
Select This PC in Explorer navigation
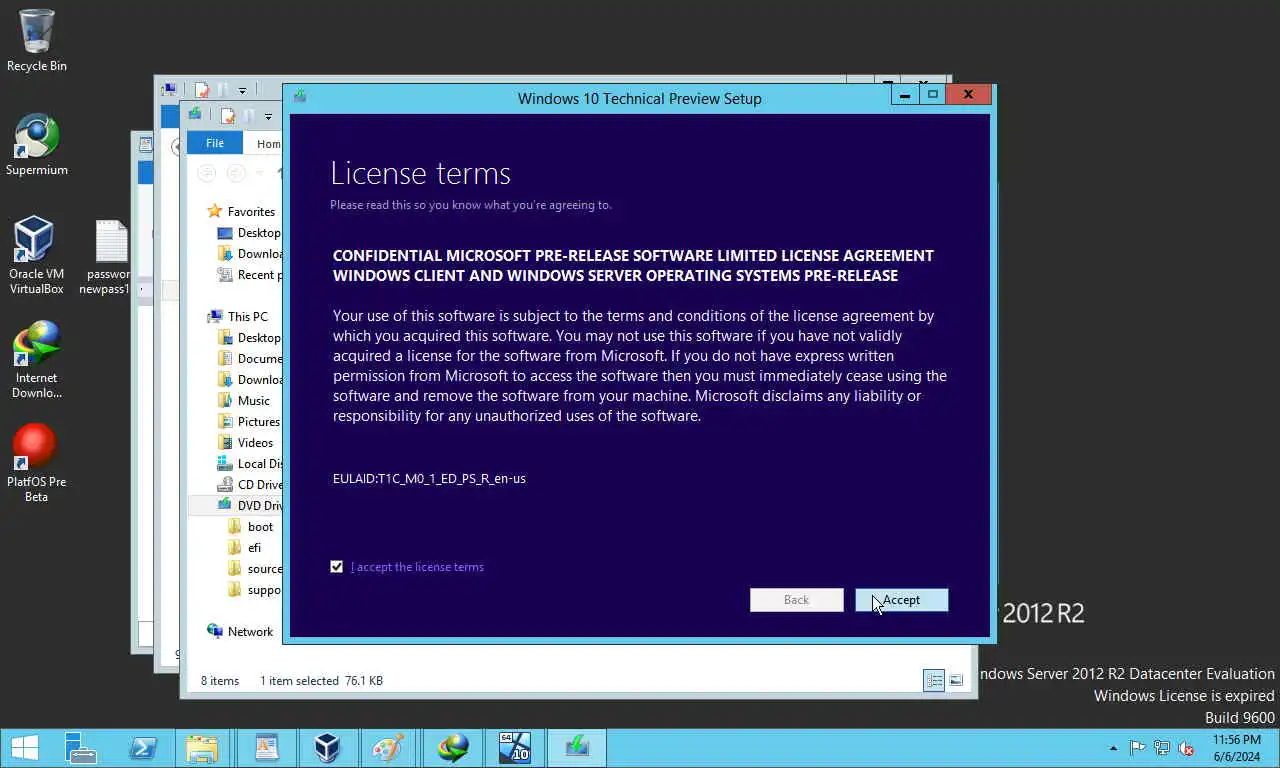(x=247, y=317)
